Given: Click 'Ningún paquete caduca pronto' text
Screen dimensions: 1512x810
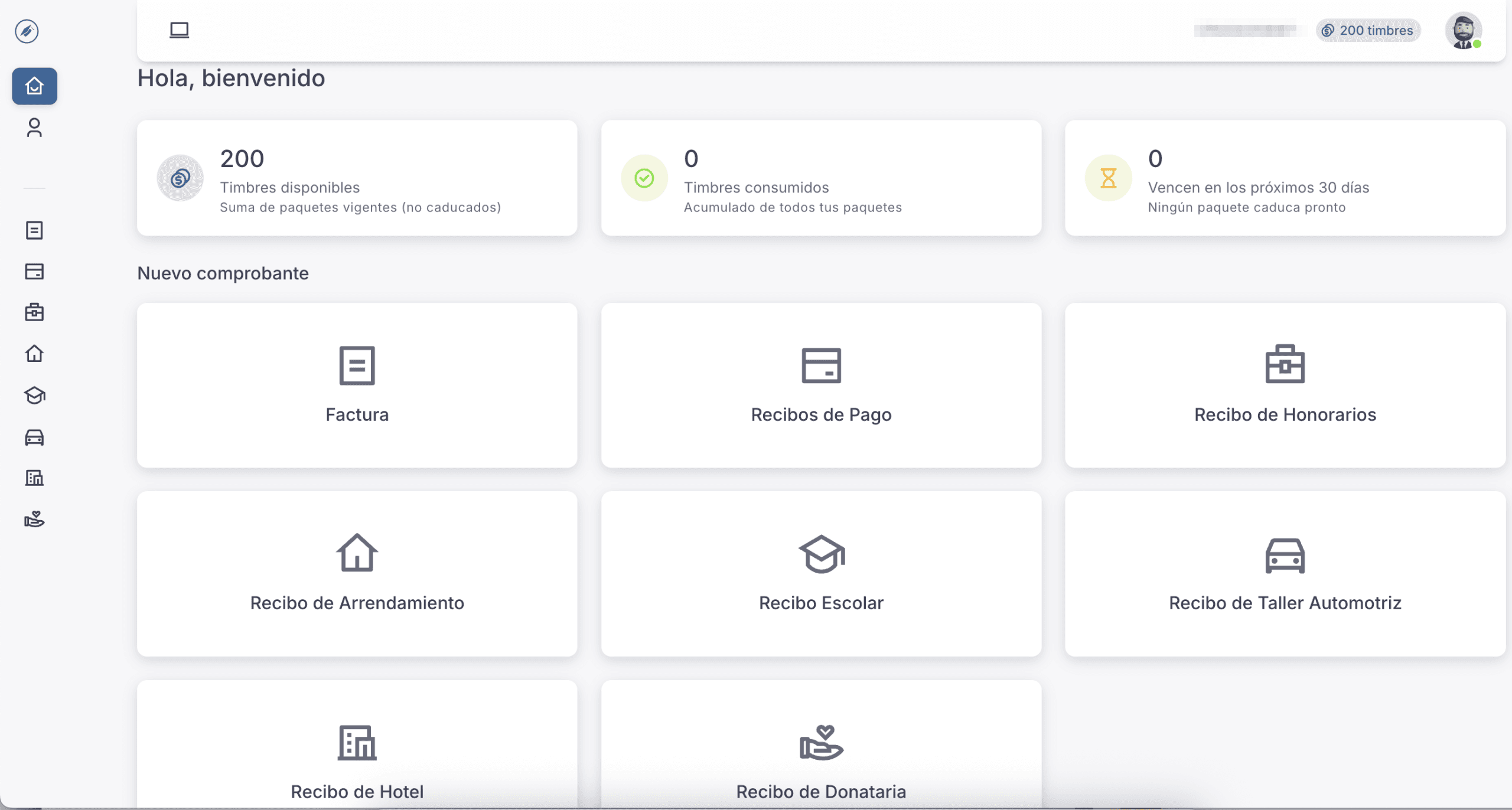Looking at the screenshot, I should pyautogui.click(x=1247, y=207).
